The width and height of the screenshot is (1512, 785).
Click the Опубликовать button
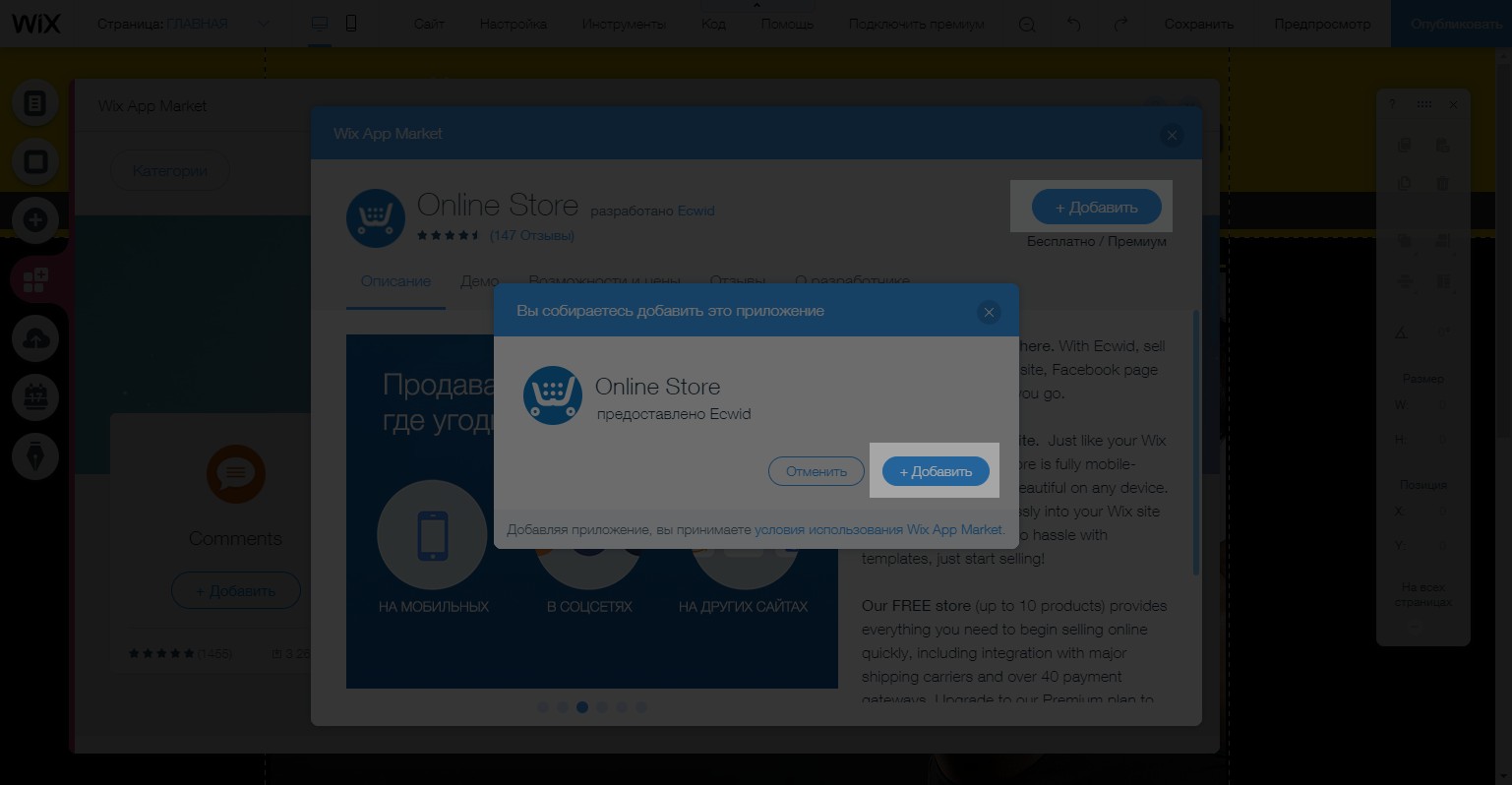tap(1453, 24)
